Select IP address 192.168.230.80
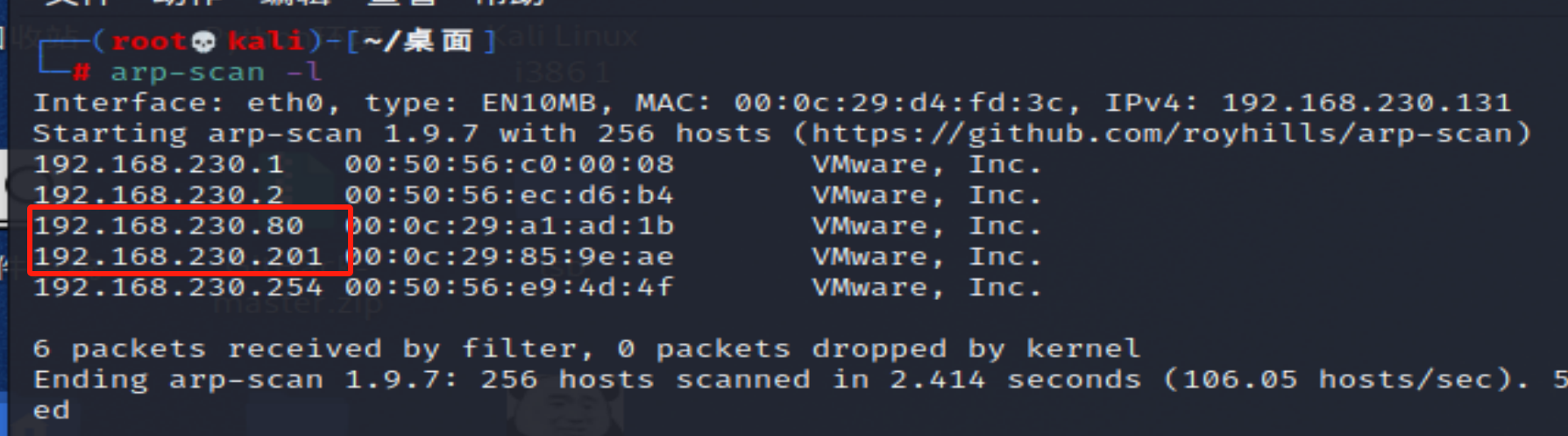Screen dimensions: 1568x436 (168, 225)
